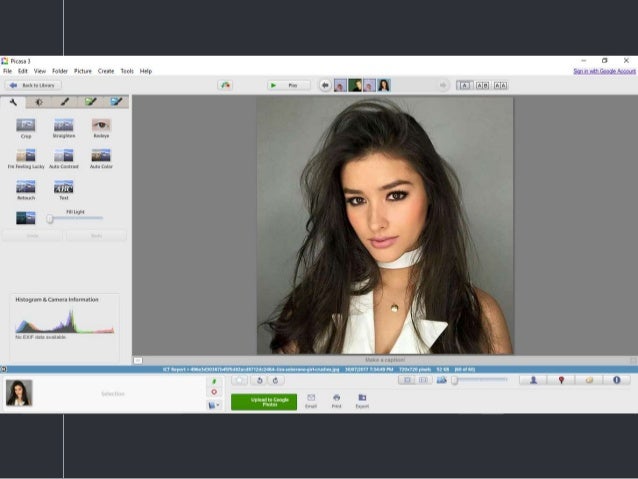638x479 pixels.
Task: Apply Auto Color correction
Action: [101, 157]
